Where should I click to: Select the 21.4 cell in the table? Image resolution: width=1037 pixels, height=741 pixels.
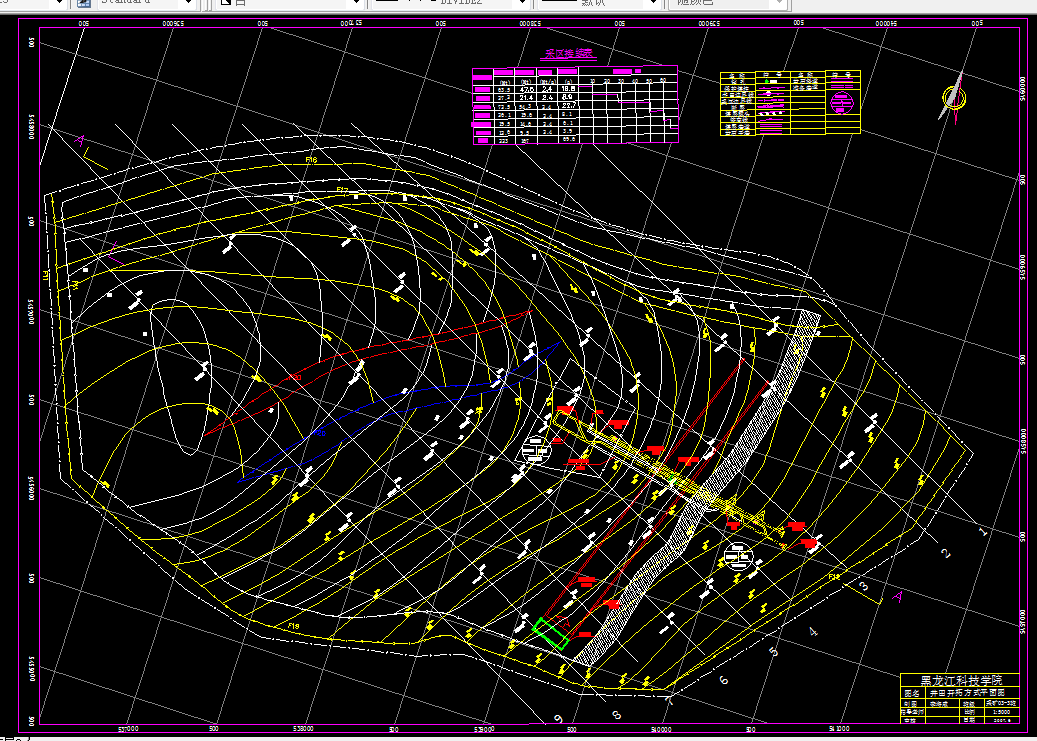pyautogui.click(x=526, y=97)
